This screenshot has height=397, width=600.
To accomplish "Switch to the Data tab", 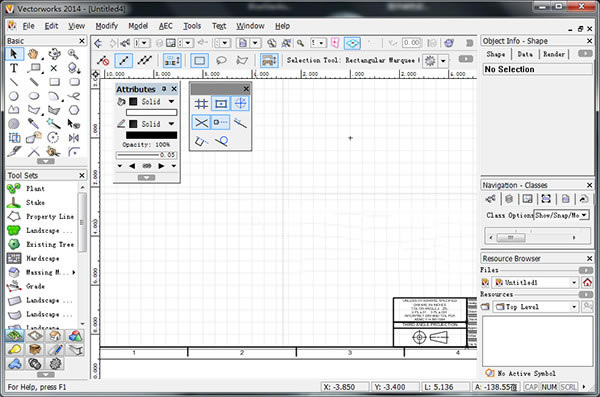I will (x=525, y=54).
